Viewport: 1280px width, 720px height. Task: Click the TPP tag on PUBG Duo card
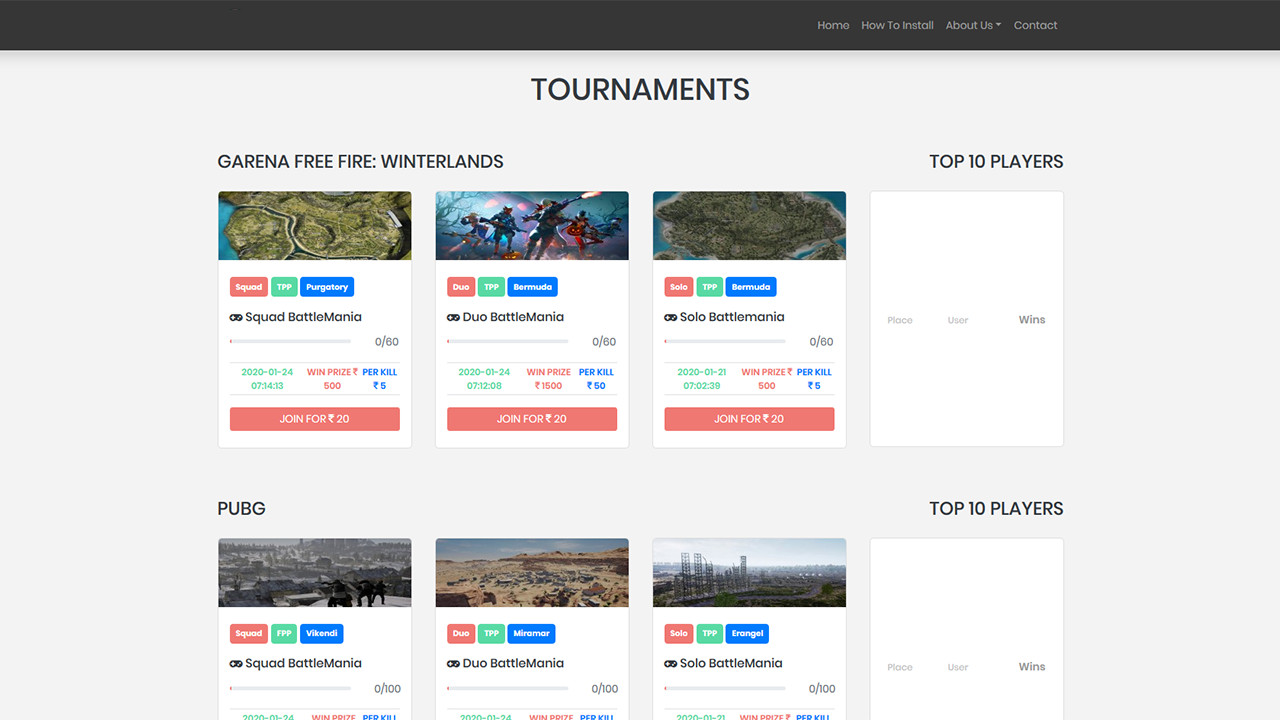pos(491,634)
